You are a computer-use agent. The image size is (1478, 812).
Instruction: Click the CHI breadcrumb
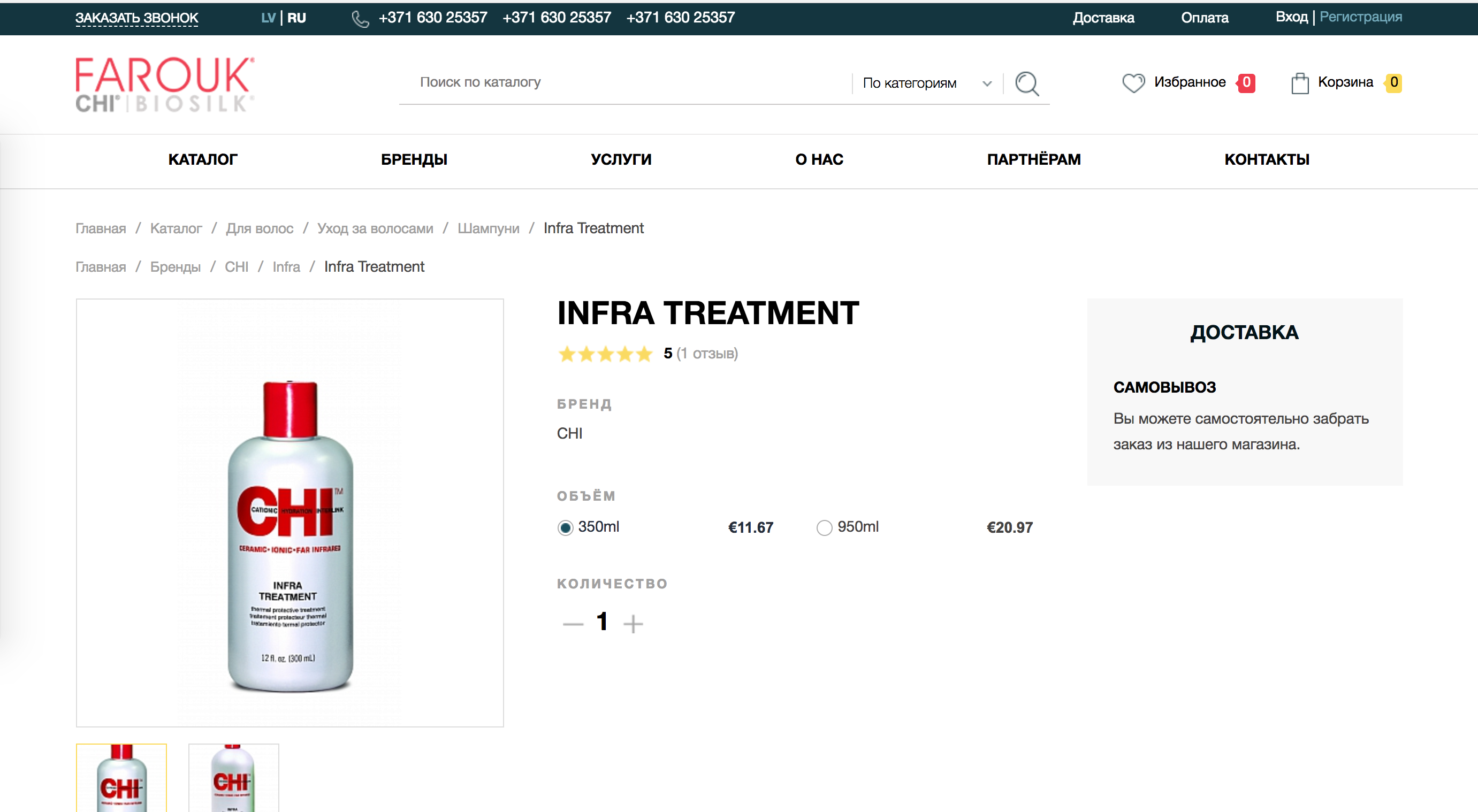click(237, 266)
